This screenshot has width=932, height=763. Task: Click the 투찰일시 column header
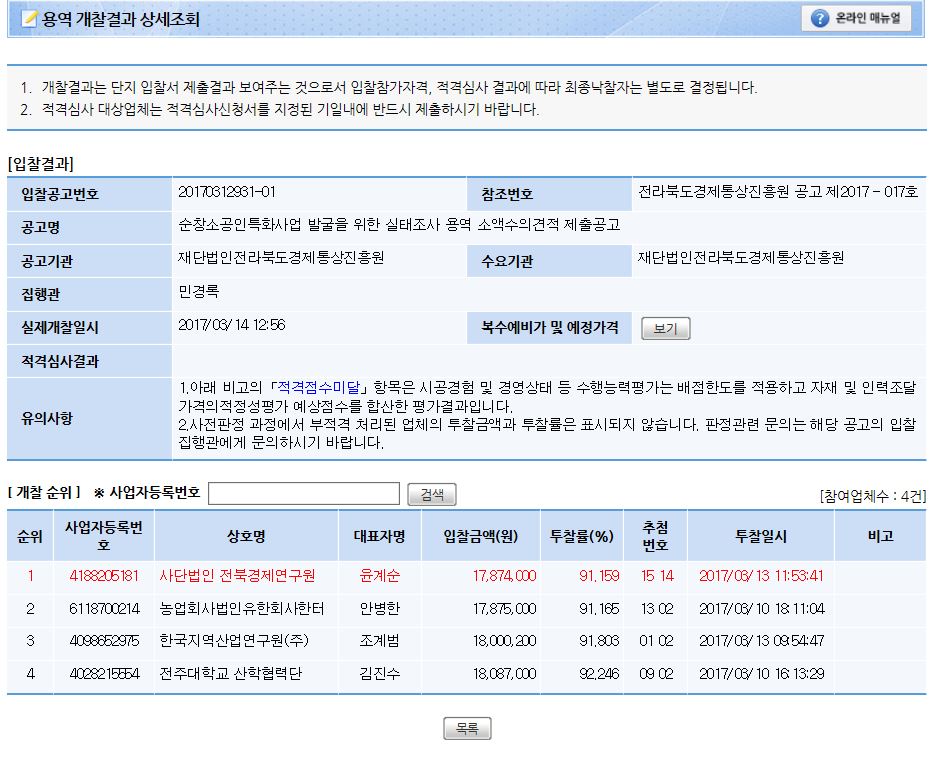(x=761, y=536)
